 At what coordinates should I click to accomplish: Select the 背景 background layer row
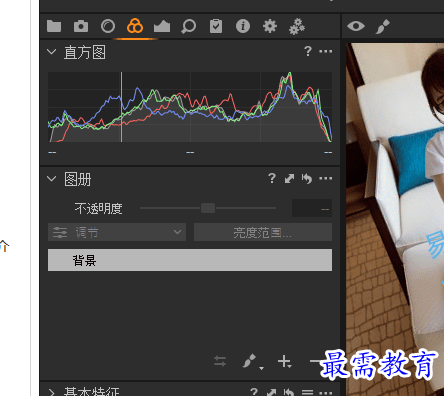(190, 260)
